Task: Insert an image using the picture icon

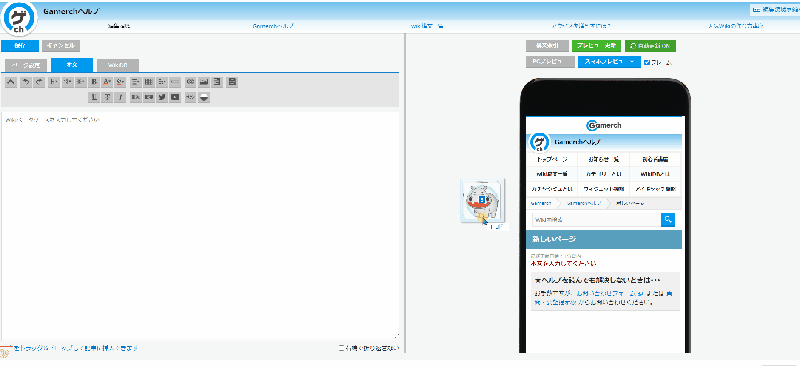Action: pyautogui.click(x=204, y=82)
